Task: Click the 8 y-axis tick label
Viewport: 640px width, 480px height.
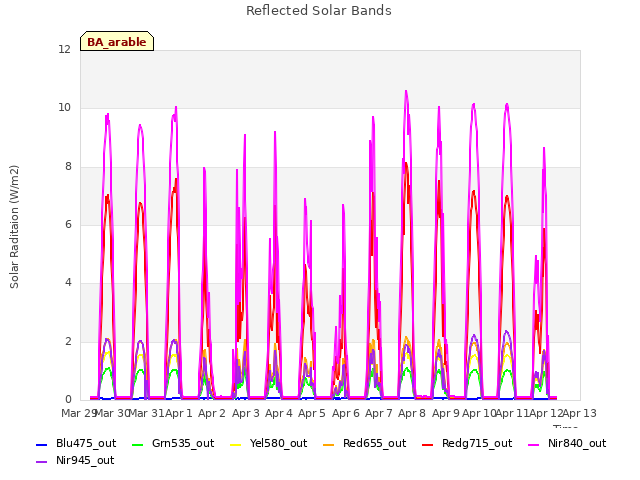Action: tap(68, 167)
